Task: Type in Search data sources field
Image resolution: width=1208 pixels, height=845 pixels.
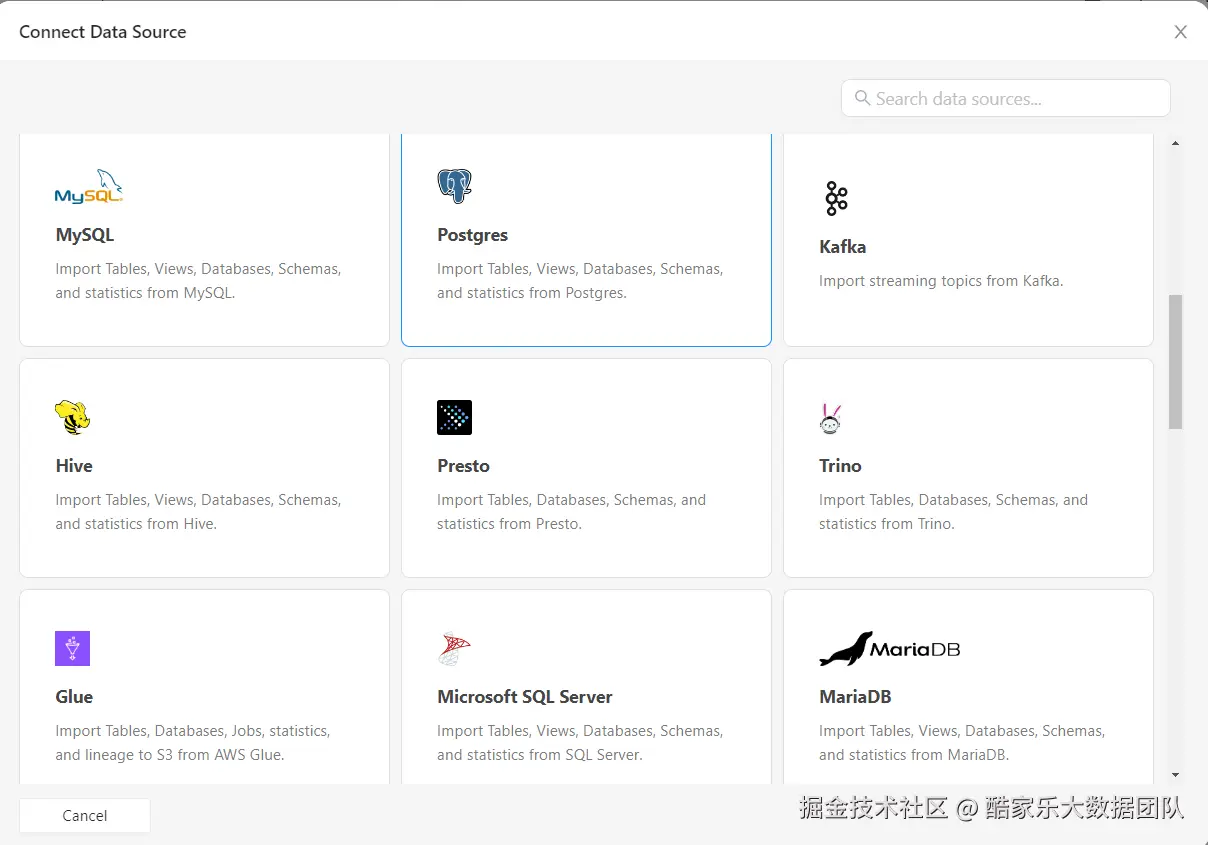Action: pyautogui.click(x=1015, y=99)
